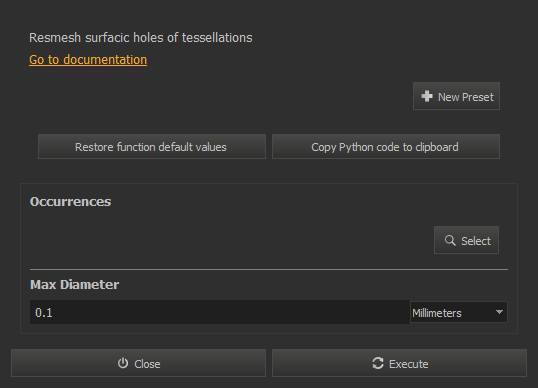The height and width of the screenshot is (388, 538).
Task: Click the plus icon on New Preset
Action: pyautogui.click(x=427, y=96)
